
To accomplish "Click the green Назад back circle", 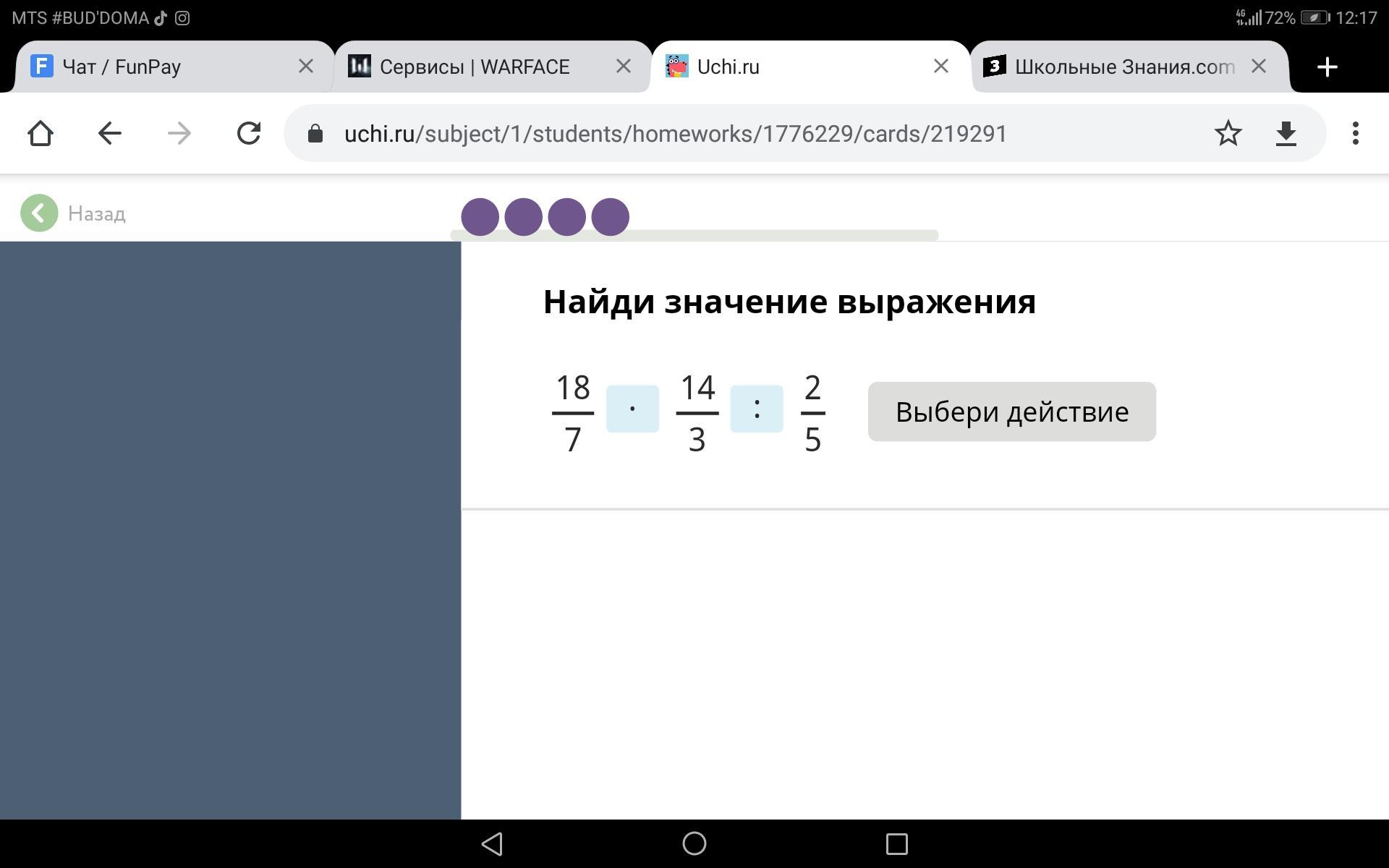I will [x=39, y=213].
